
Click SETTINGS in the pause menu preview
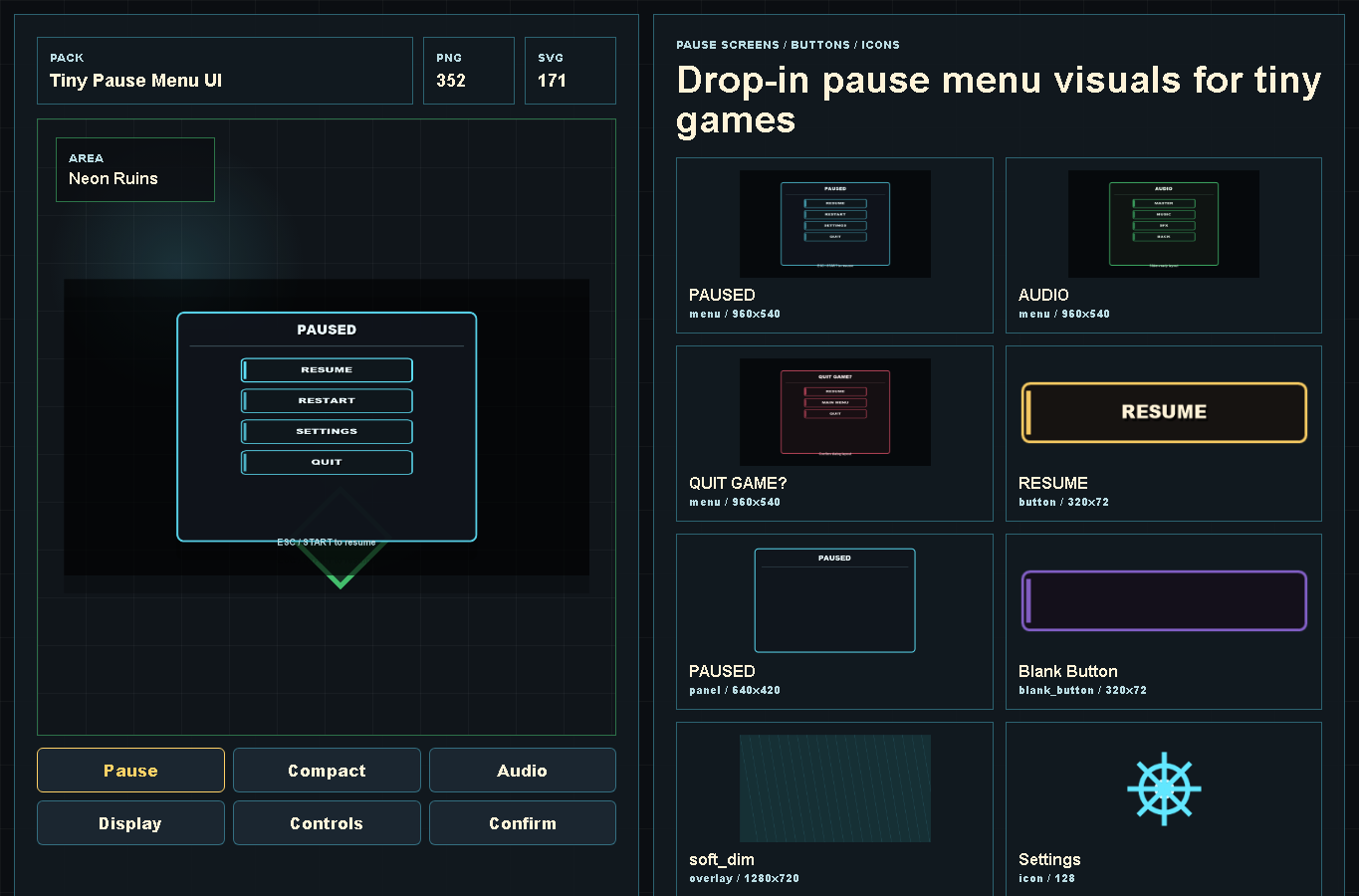[x=327, y=431]
